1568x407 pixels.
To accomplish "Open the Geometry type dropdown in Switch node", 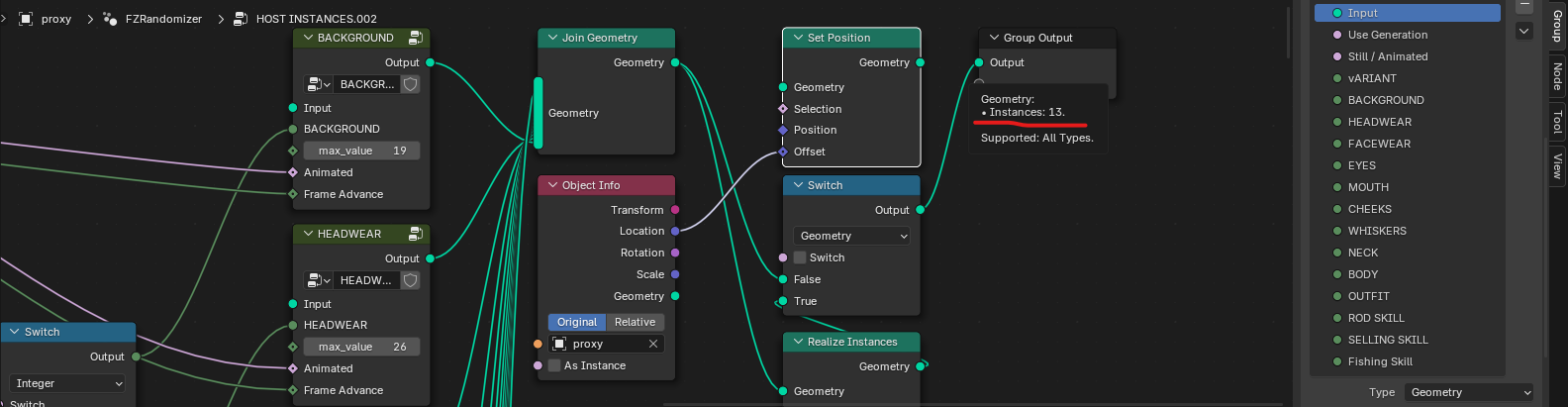I will pos(851,236).
